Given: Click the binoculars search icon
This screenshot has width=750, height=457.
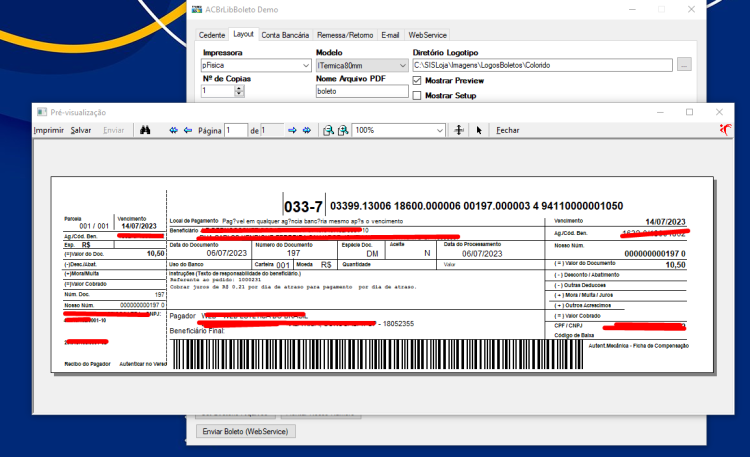Looking at the screenshot, I should [145, 130].
